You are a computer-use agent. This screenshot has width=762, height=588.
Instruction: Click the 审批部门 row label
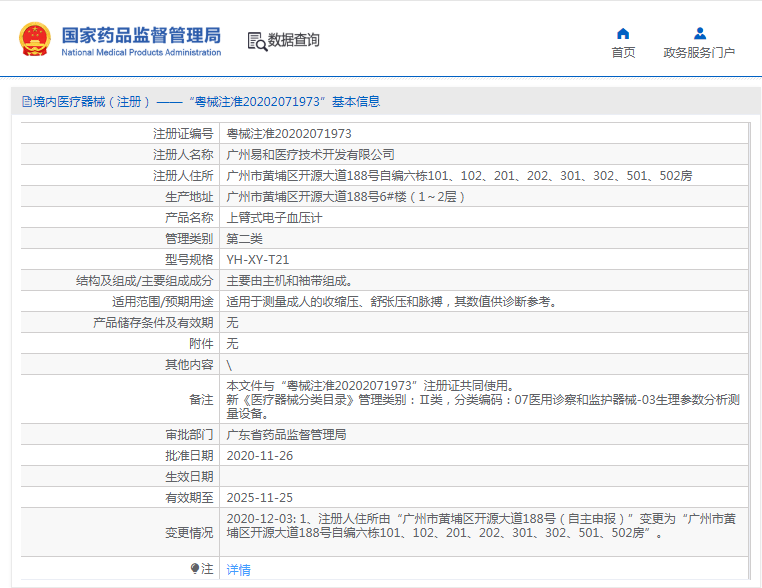(189, 434)
